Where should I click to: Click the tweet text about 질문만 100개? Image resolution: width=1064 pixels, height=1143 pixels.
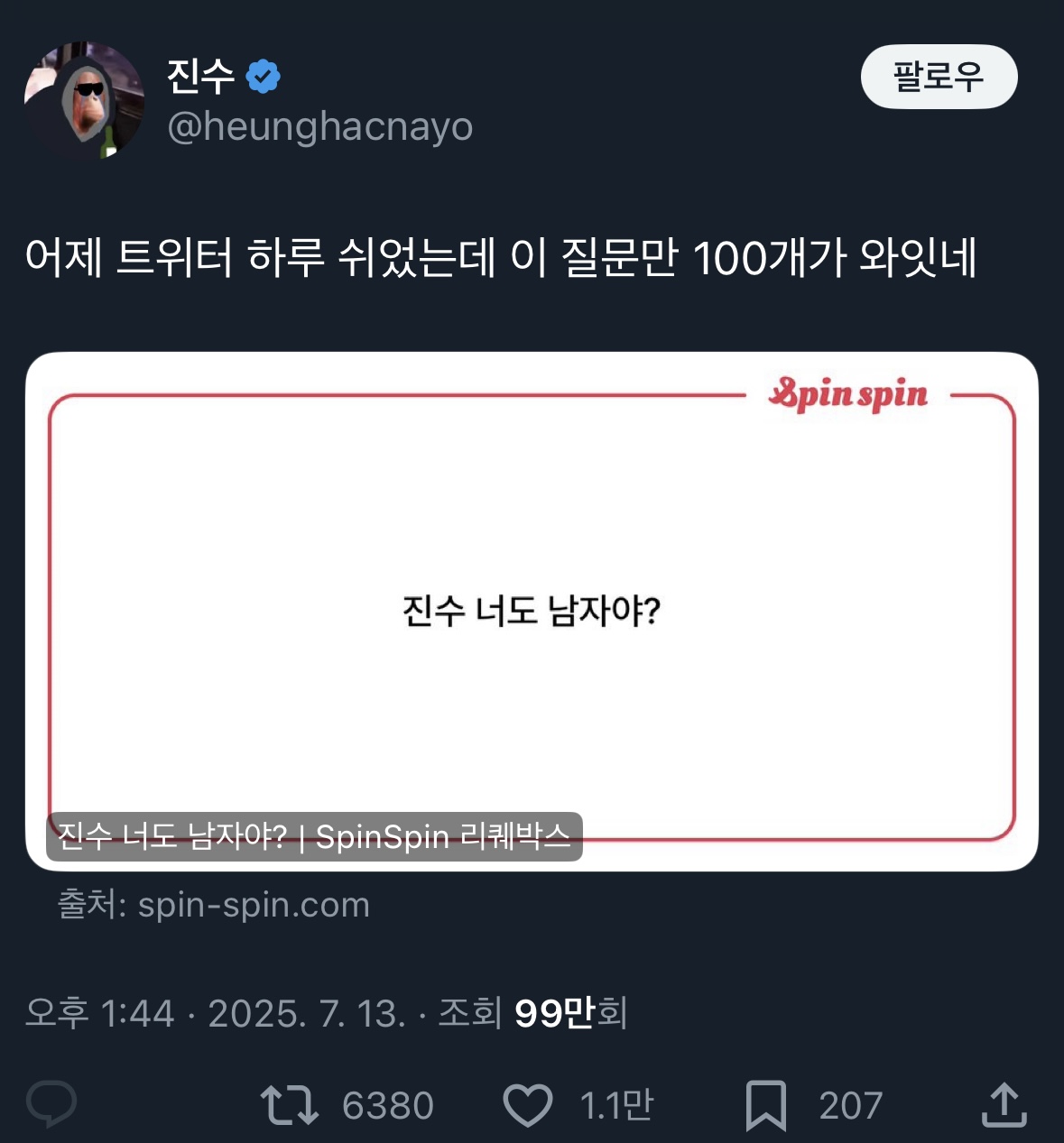coord(501,258)
